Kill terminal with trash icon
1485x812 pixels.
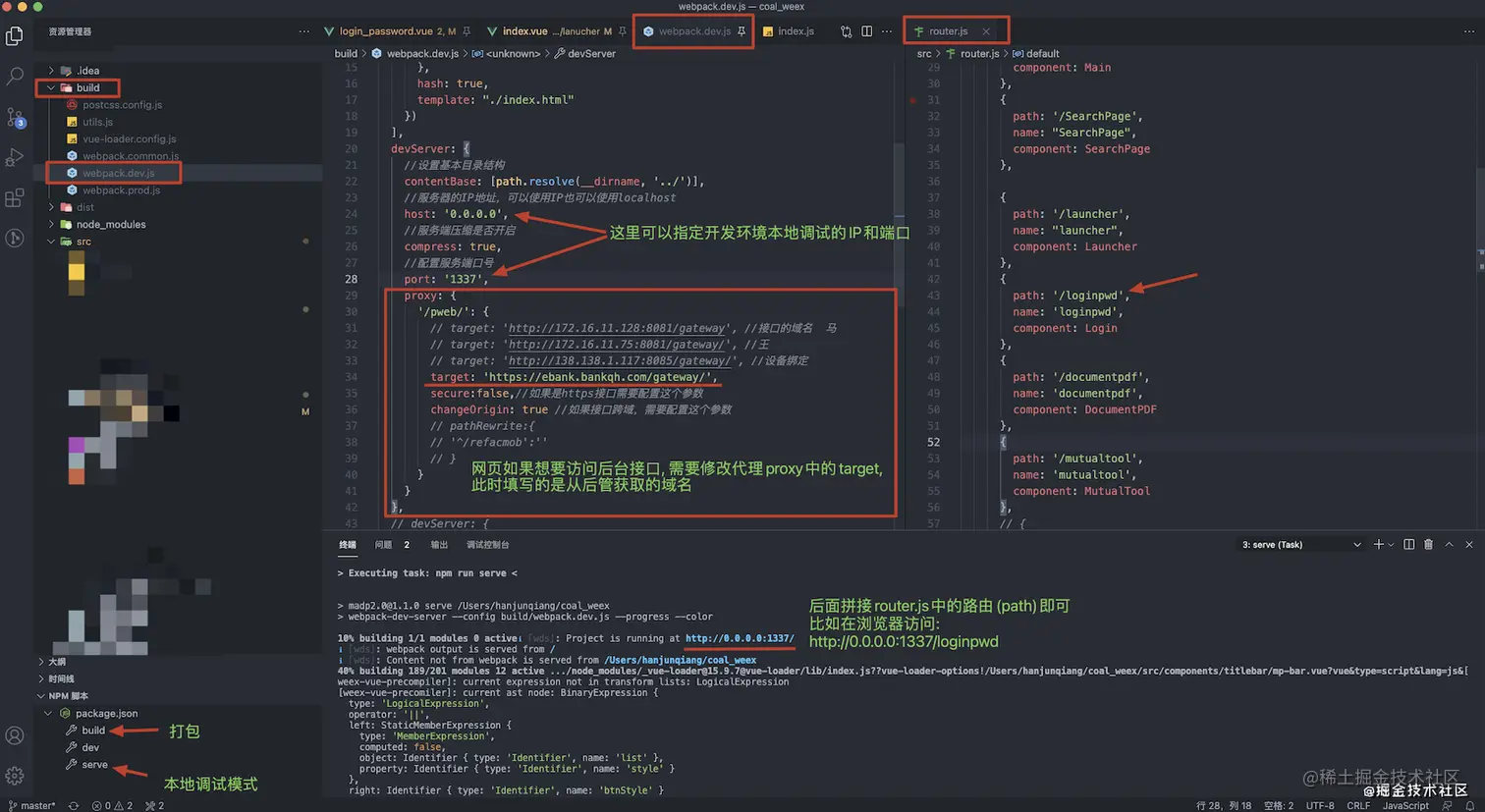tap(1429, 544)
